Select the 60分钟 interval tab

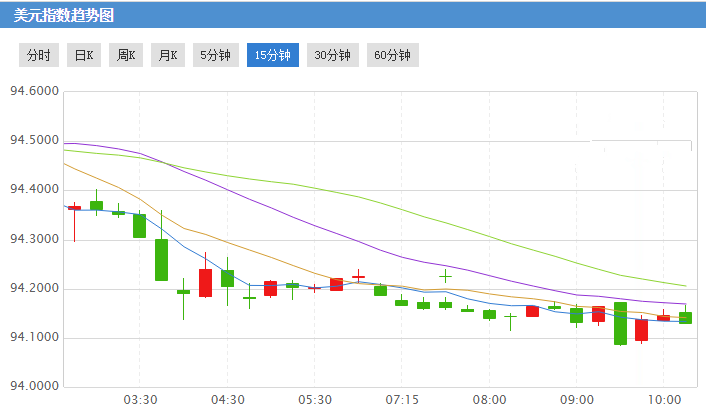click(x=392, y=55)
